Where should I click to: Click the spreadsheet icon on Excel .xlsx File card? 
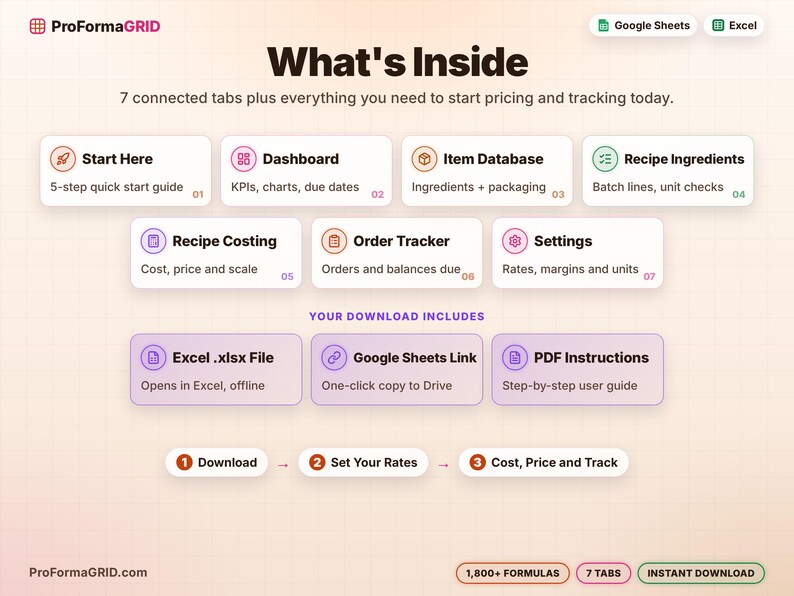point(153,357)
